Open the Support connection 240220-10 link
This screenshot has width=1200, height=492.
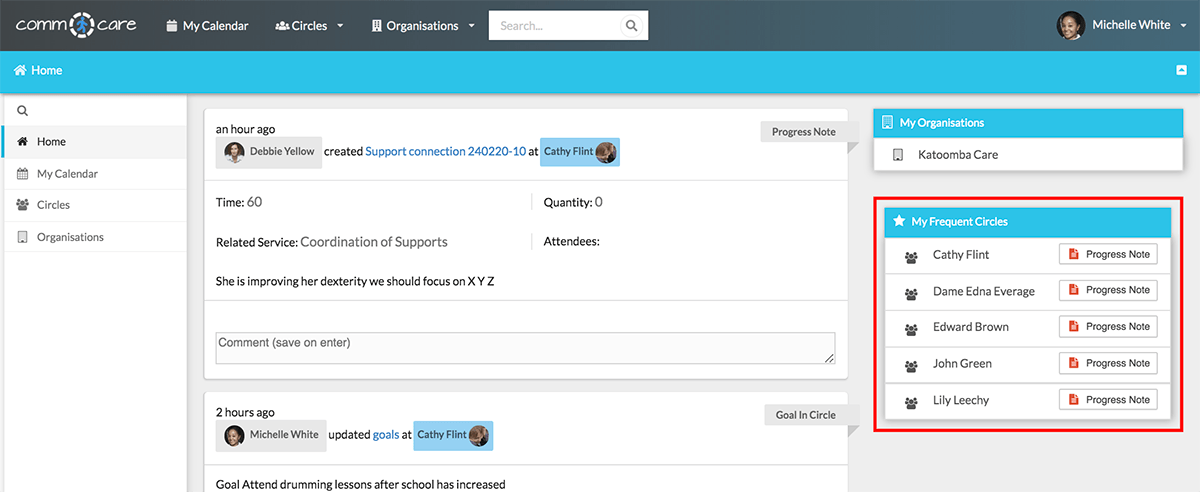point(445,152)
